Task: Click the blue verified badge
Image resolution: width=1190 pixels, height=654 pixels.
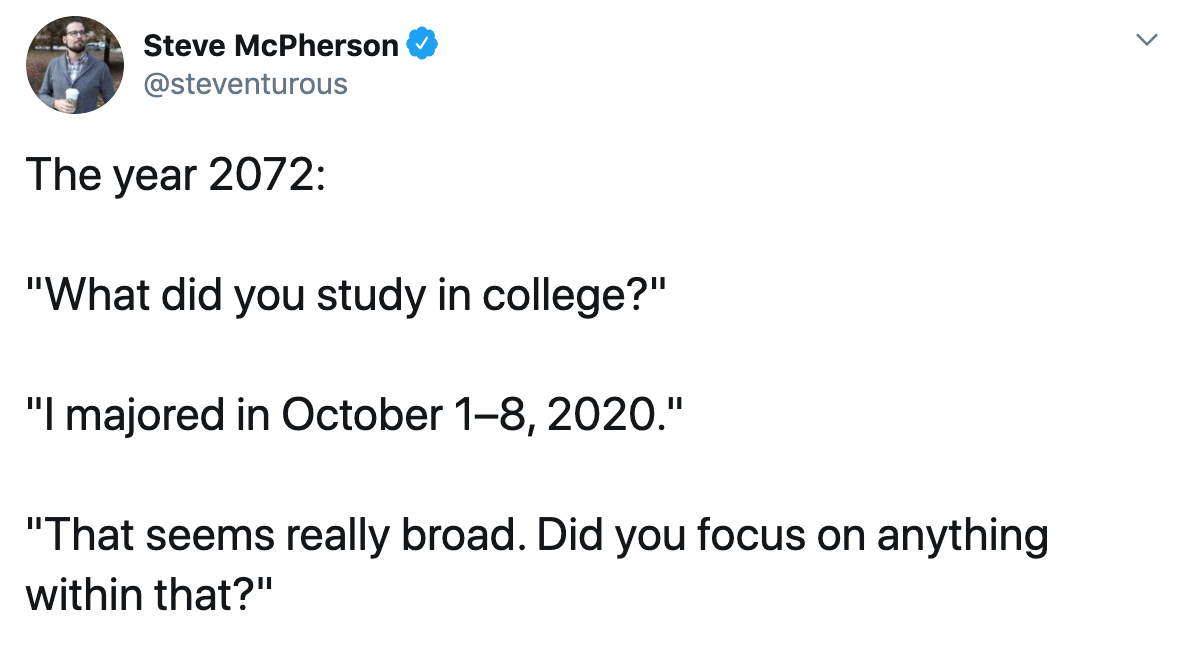Action: [422, 44]
